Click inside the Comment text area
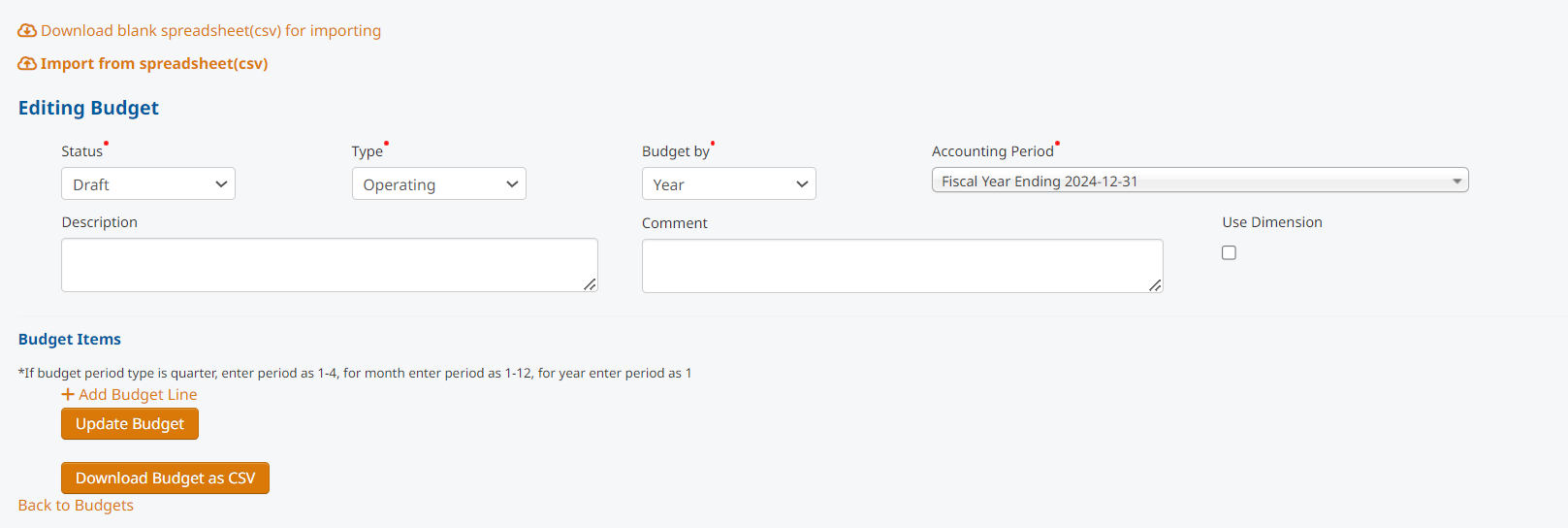The height and width of the screenshot is (528, 1568). point(903,266)
